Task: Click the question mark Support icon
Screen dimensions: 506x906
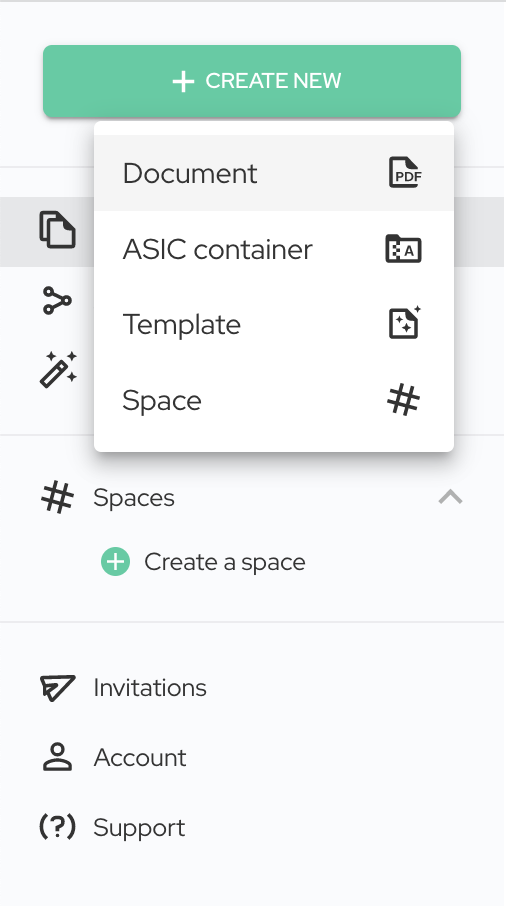Action: pos(57,827)
